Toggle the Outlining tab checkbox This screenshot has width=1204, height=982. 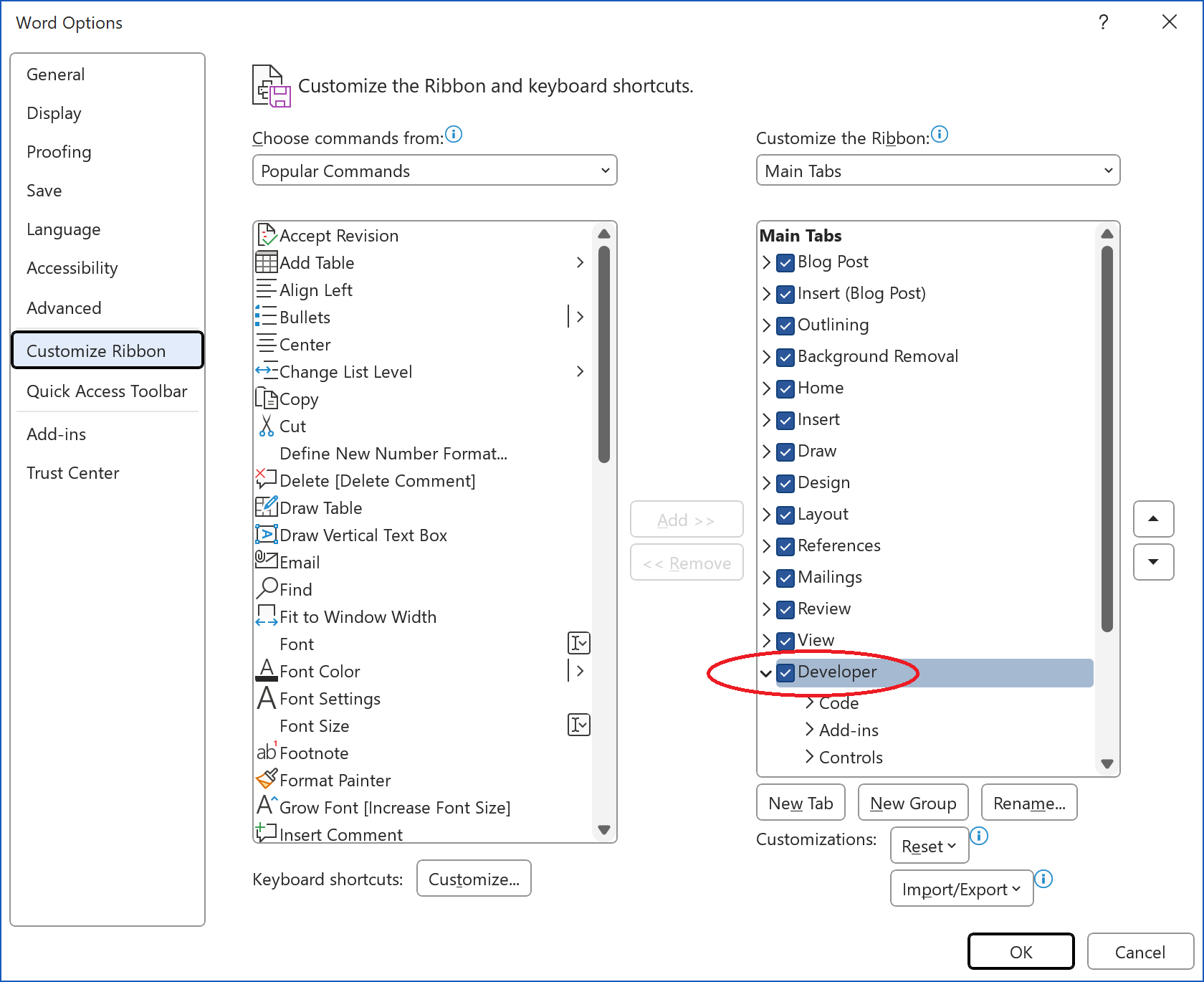785,325
